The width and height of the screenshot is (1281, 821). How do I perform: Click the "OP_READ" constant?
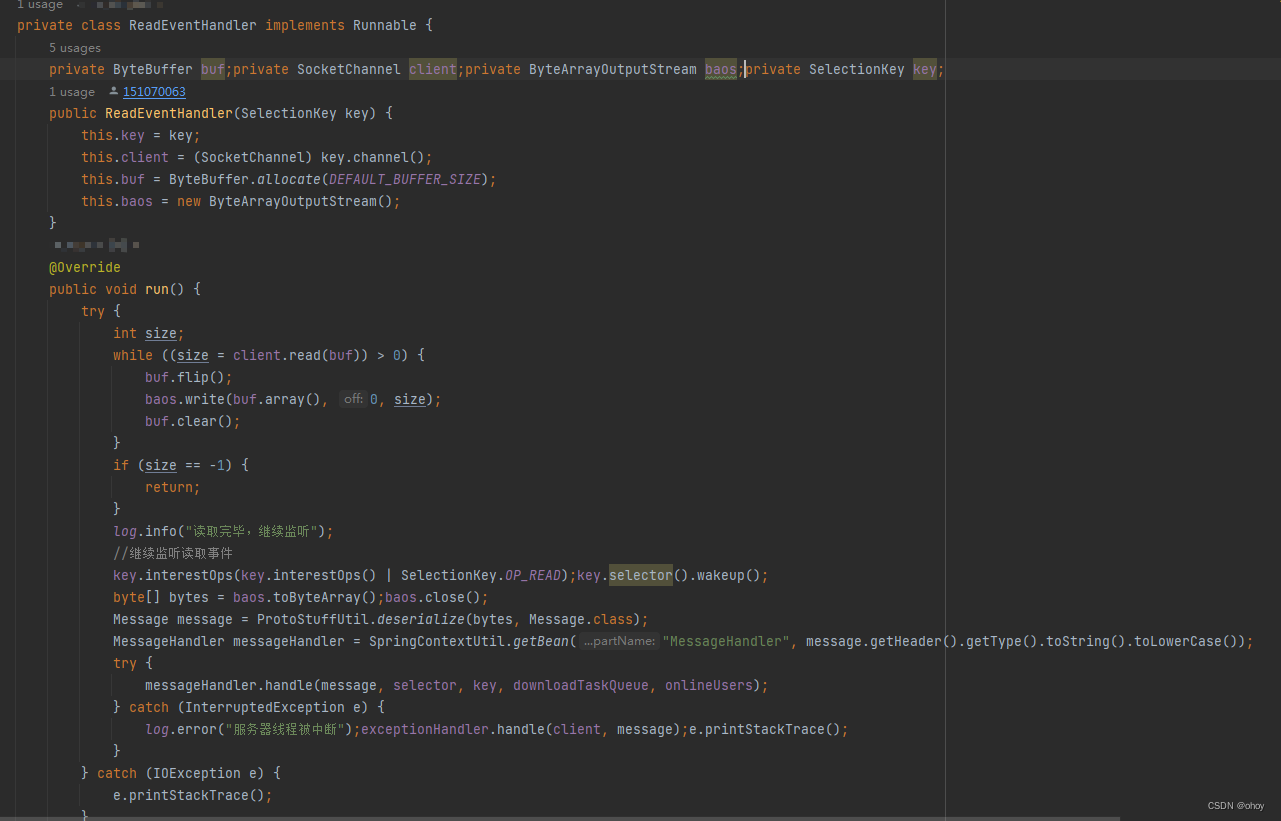(533, 575)
